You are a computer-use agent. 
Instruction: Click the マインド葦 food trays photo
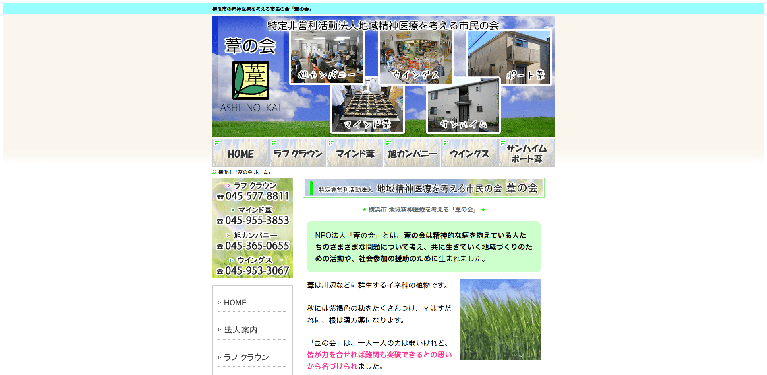pyautogui.click(x=368, y=109)
